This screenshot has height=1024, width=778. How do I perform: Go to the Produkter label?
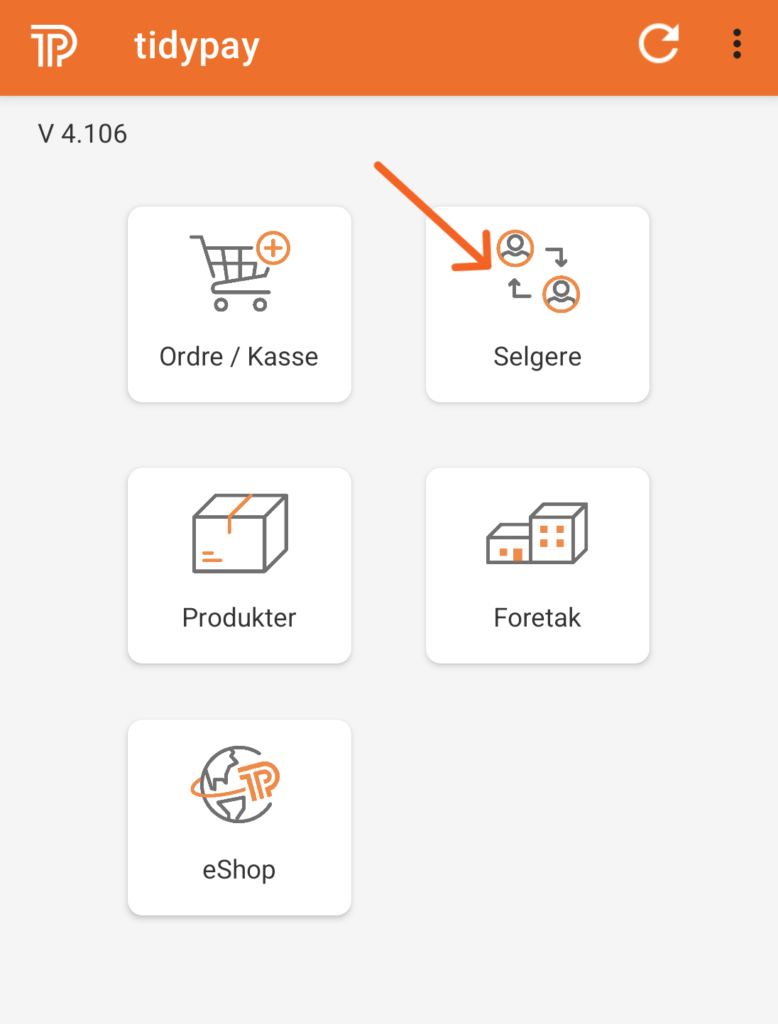(x=239, y=617)
